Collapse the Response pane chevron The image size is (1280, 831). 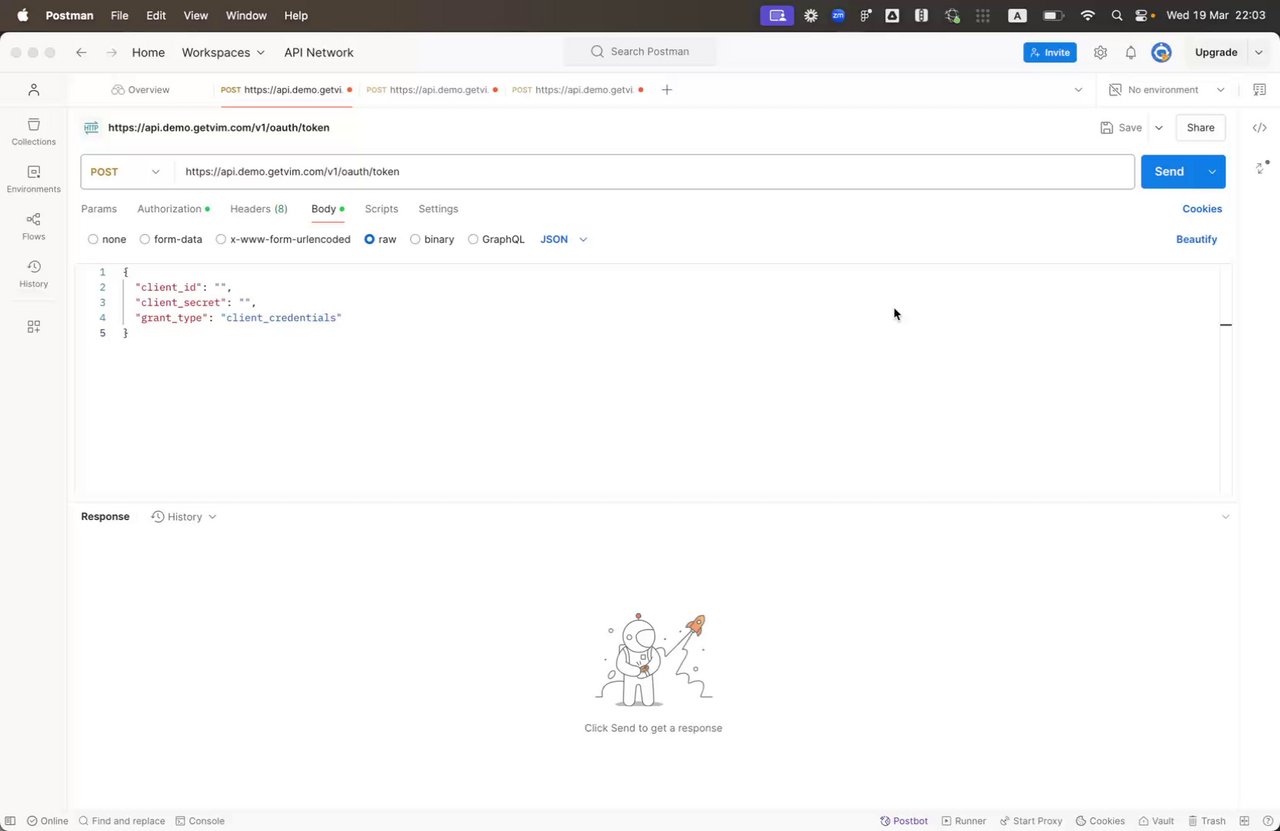click(1225, 517)
